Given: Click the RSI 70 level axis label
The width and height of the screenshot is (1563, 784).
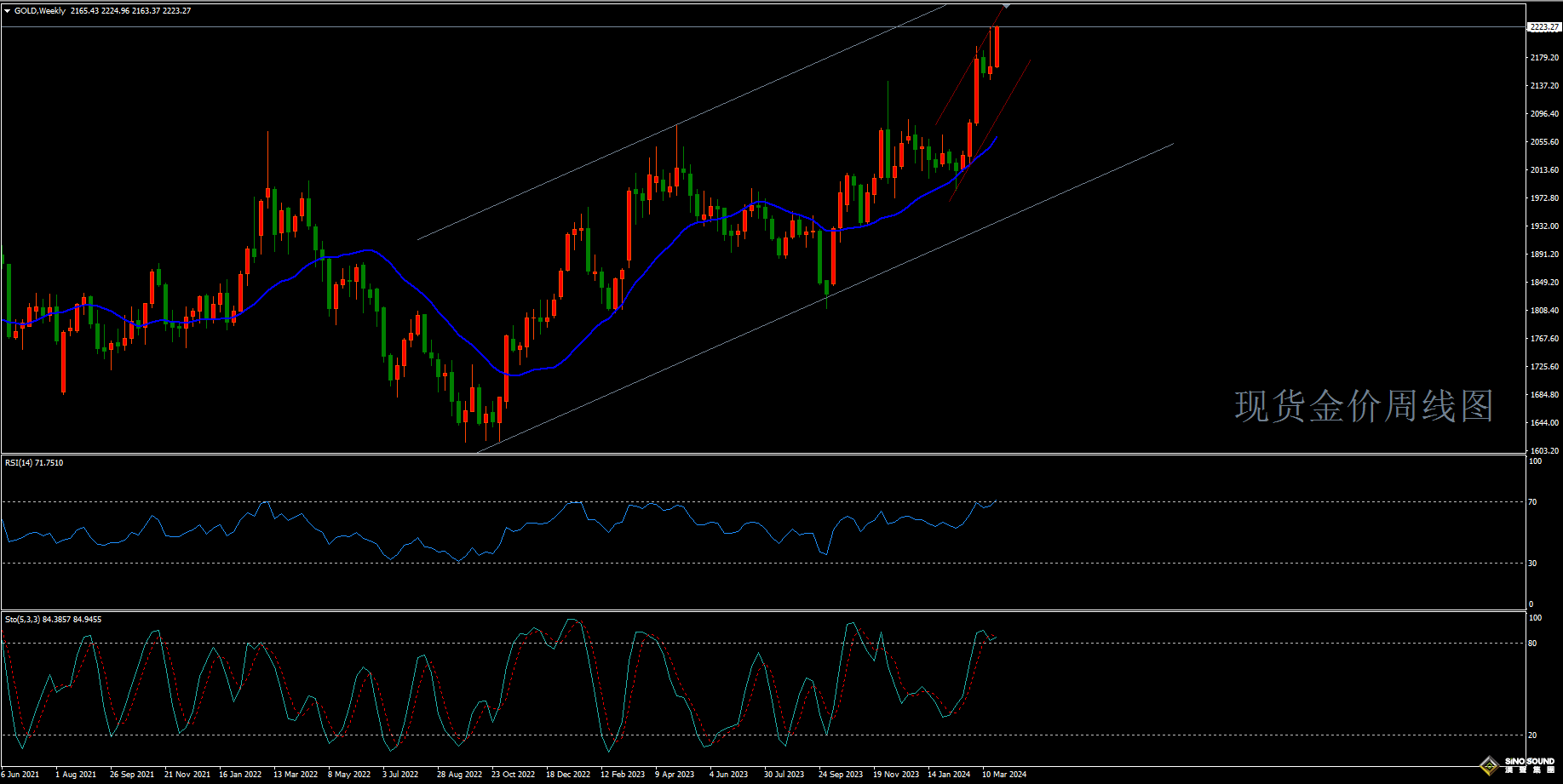Looking at the screenshot, I should pyautogui.click(x=1533, y=502).
